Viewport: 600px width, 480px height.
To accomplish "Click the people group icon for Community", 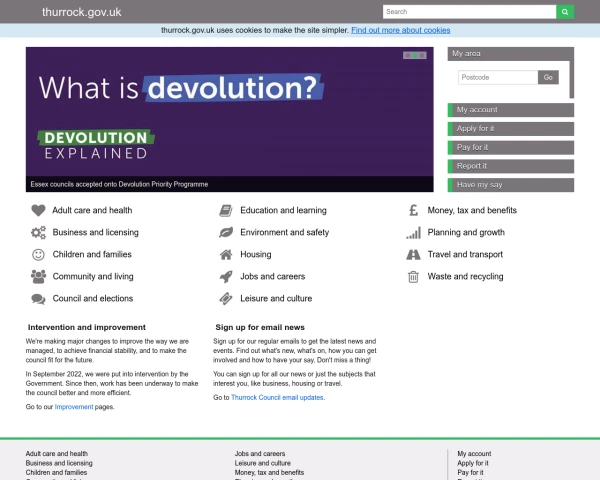I will click(x=38, y=276).
